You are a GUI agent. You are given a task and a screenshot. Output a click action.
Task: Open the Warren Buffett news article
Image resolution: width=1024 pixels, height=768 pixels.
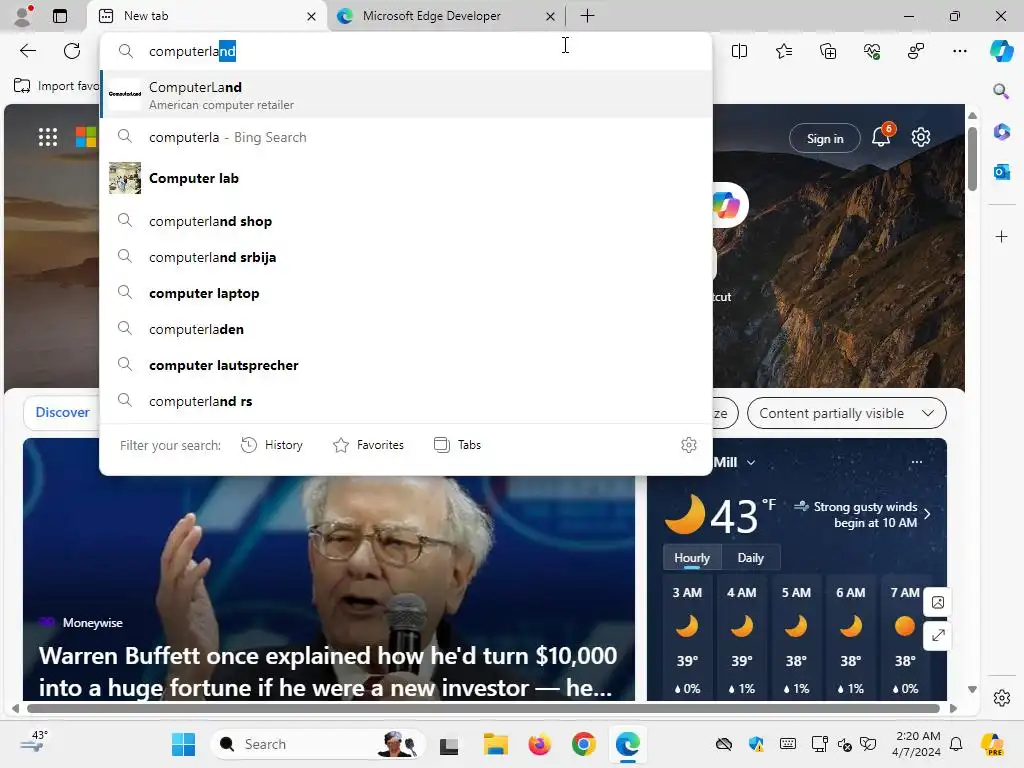click(x=327, y=671)
